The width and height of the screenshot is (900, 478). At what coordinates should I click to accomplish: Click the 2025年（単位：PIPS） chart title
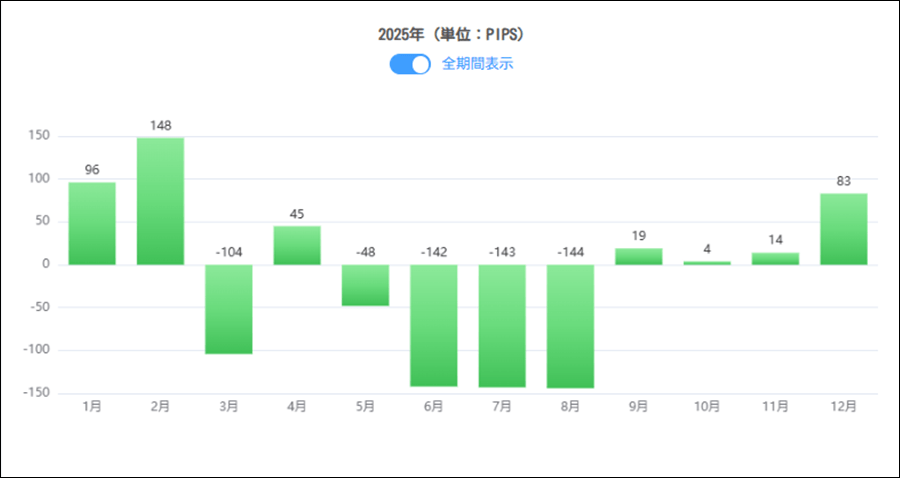[x=450, y=34]
